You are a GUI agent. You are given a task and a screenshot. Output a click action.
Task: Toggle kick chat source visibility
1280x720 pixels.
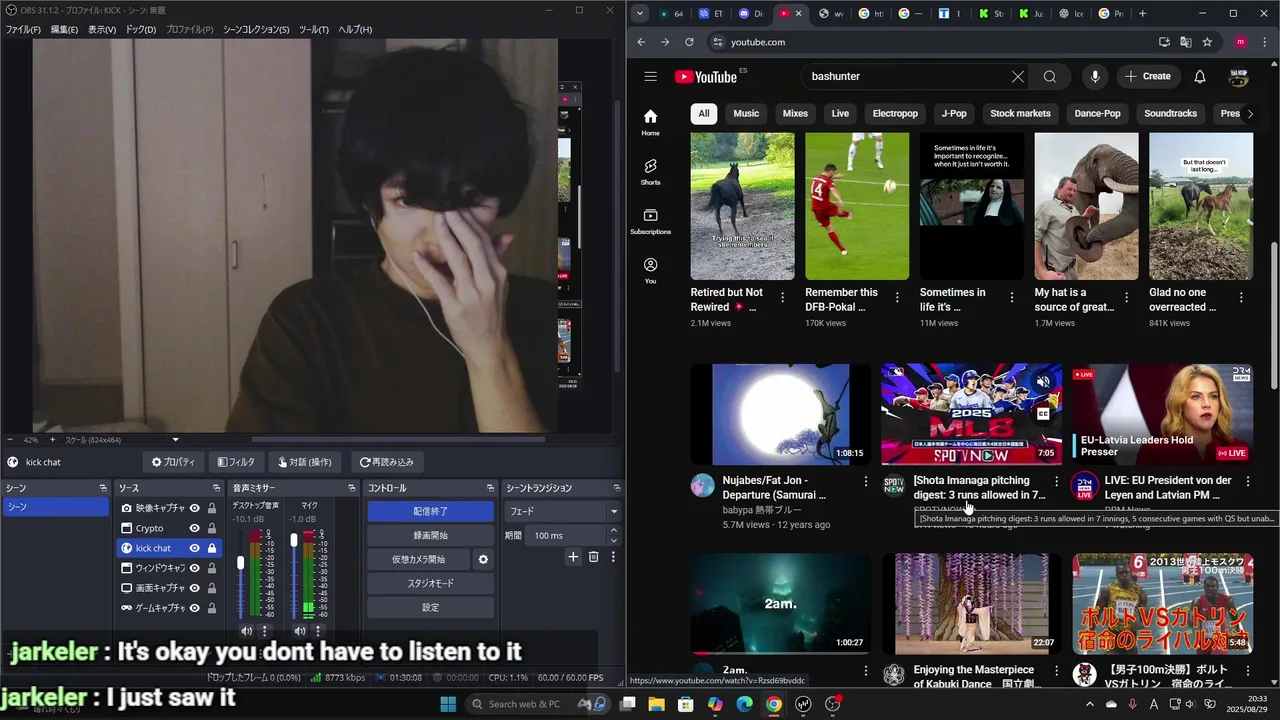coord(195,548)
